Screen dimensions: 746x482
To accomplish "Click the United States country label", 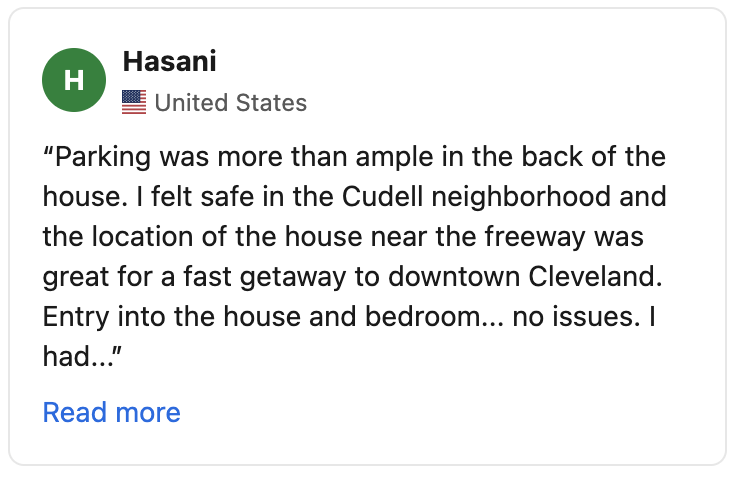I will (x=231, y=102).
